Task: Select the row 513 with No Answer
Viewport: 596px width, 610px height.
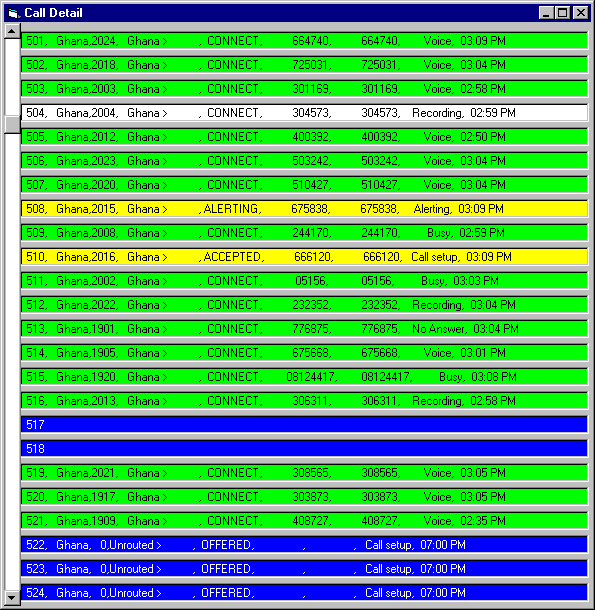Action: 304,329
